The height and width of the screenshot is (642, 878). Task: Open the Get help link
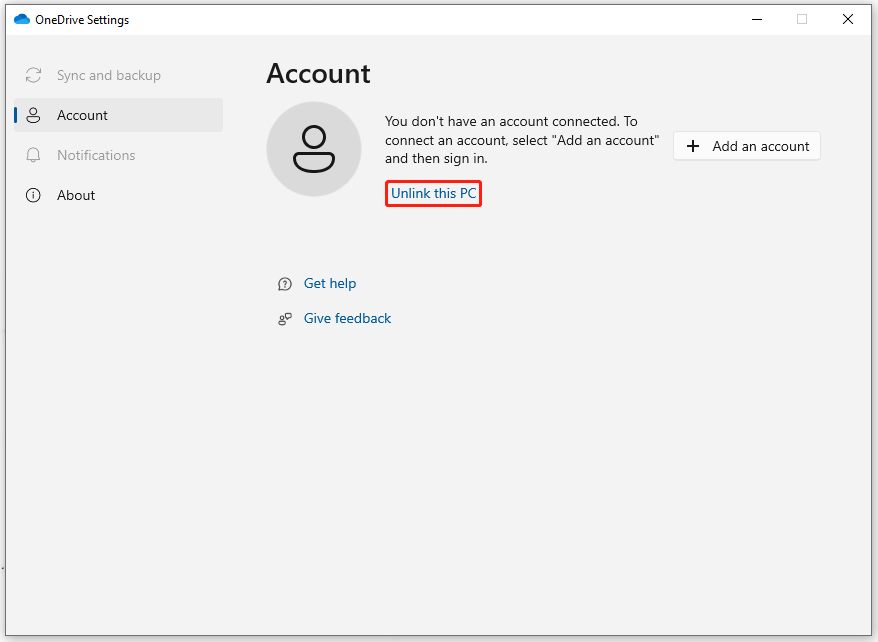pyautogui.click(x=330, y=284)
